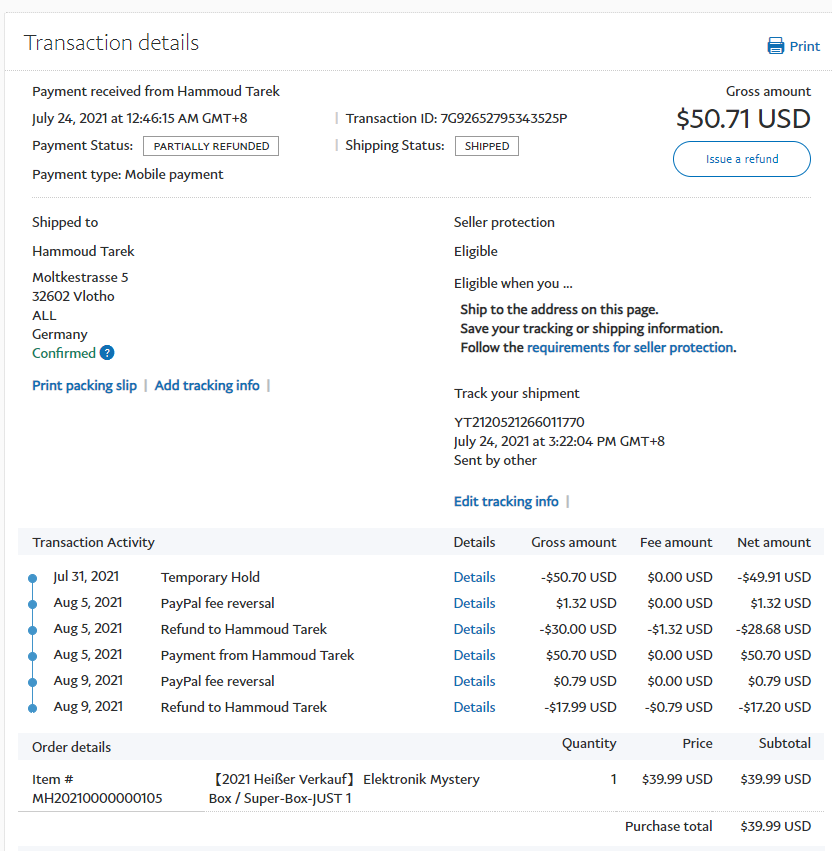The width and height of the screenshot is (832, 851).
Task: Open Details for the -$30.00 refund row
Action: click(x=474, y=629)
